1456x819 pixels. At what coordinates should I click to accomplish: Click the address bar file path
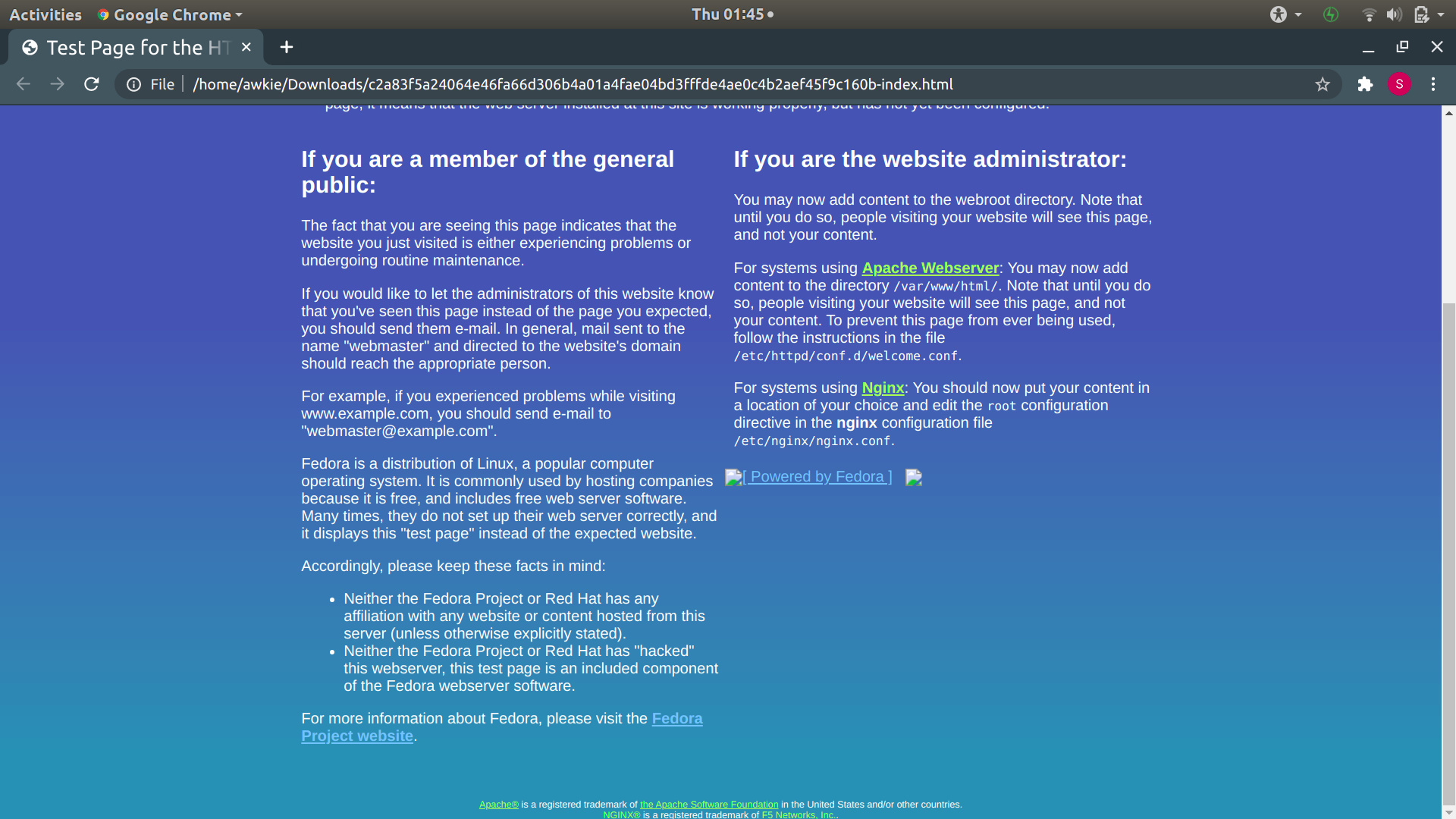(x=573, y=84)
